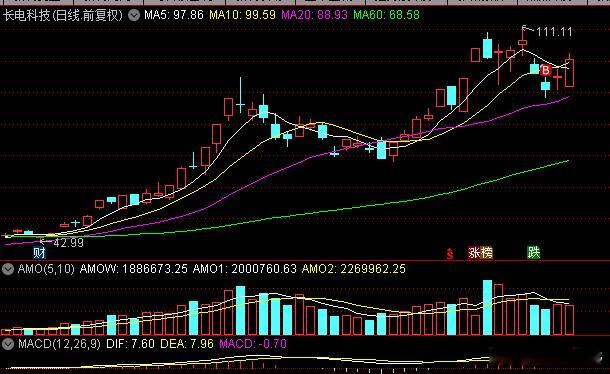Click the blue 财 finance report marker
Viewport: 610px width, 374px height.
click(x=39, y=253)
